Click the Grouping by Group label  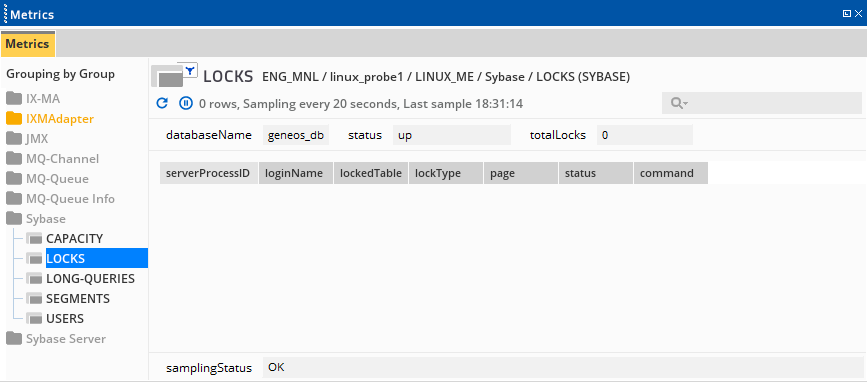(60, 74)
